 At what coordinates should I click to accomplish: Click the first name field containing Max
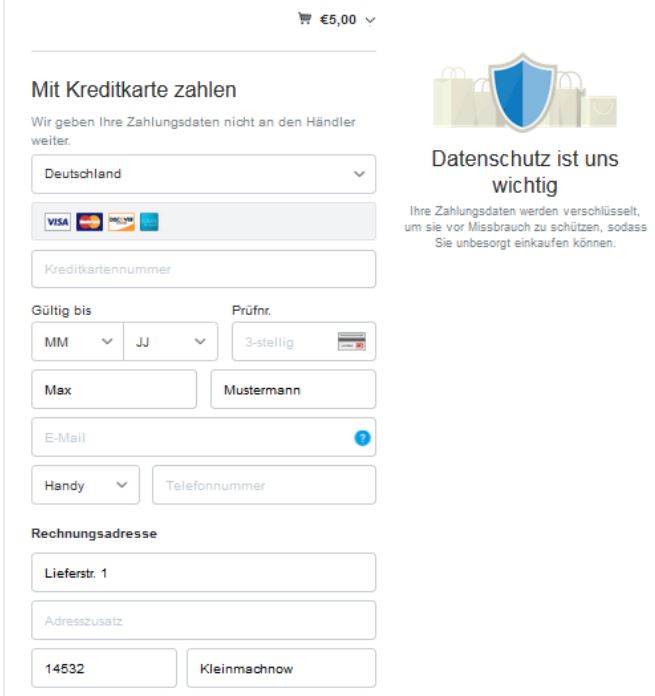pyautogui.click(x=114, y=389)
